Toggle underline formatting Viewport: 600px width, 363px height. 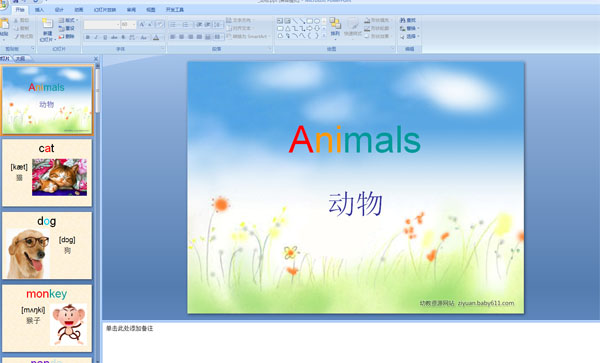pos(105,37)
